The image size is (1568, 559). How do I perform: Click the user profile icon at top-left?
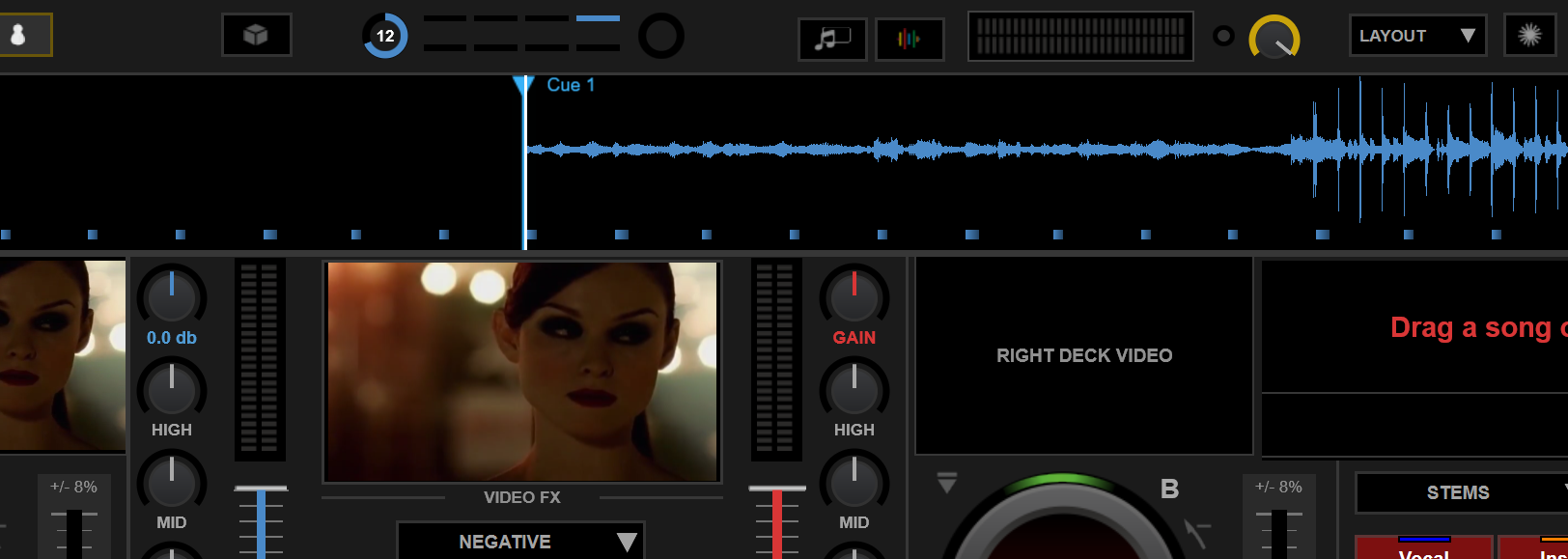pyautogui.click(x=17, y=36)
